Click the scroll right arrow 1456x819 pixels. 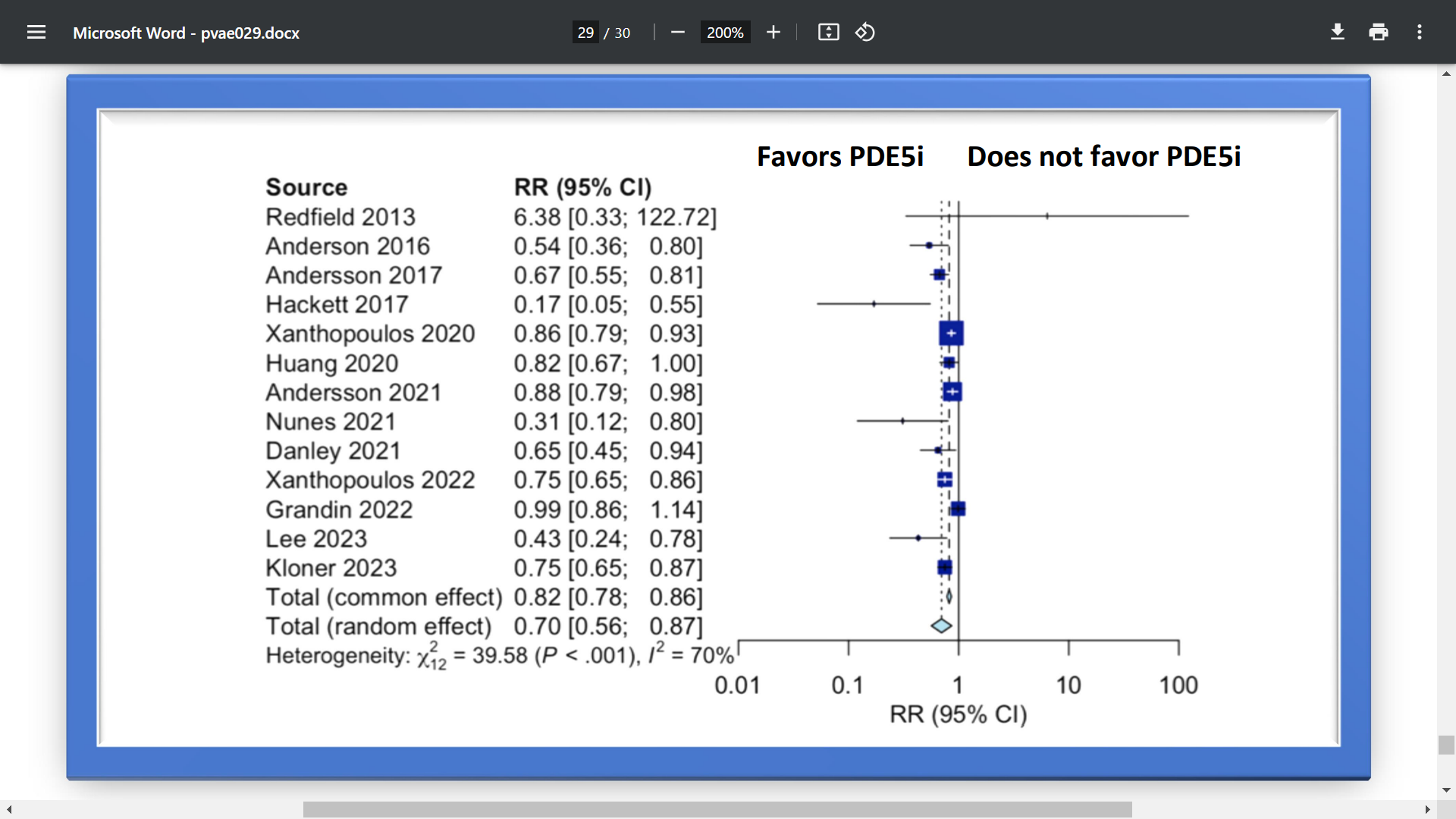click(1427, 810)
